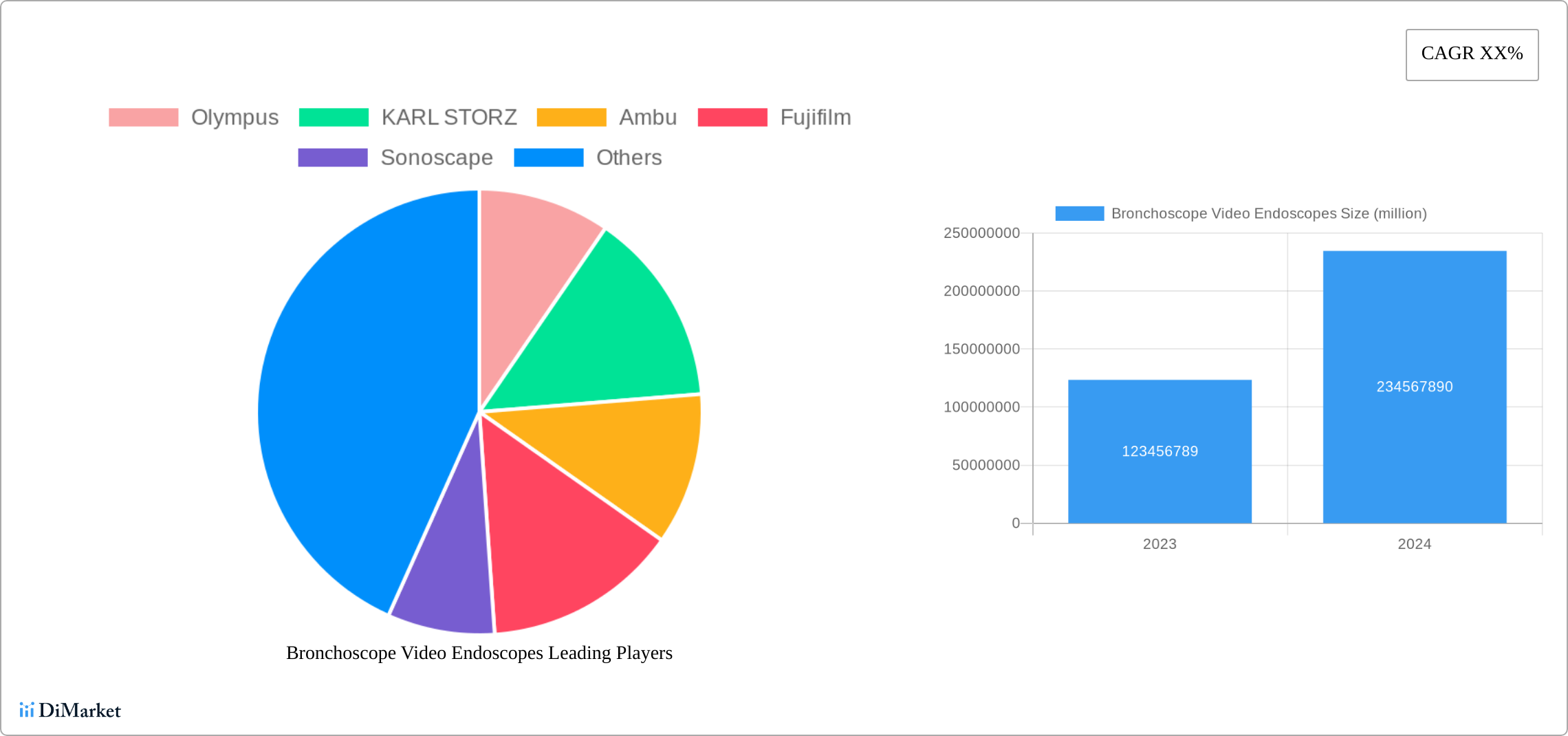Open the DiMarket logo link
1568x736 pixels.
click(x=70, y=710)
